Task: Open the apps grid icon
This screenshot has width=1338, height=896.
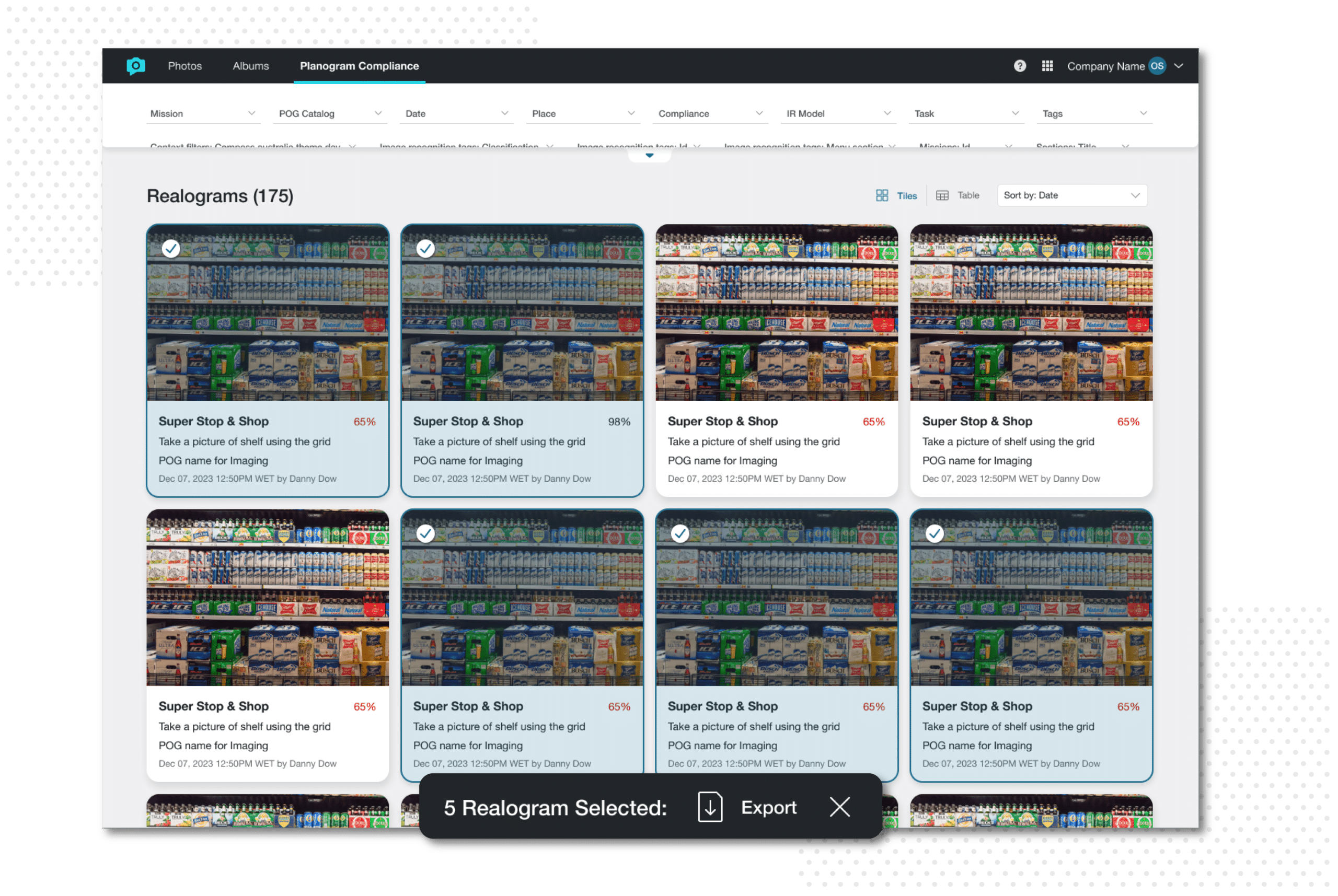Action: pos(1047,66)
